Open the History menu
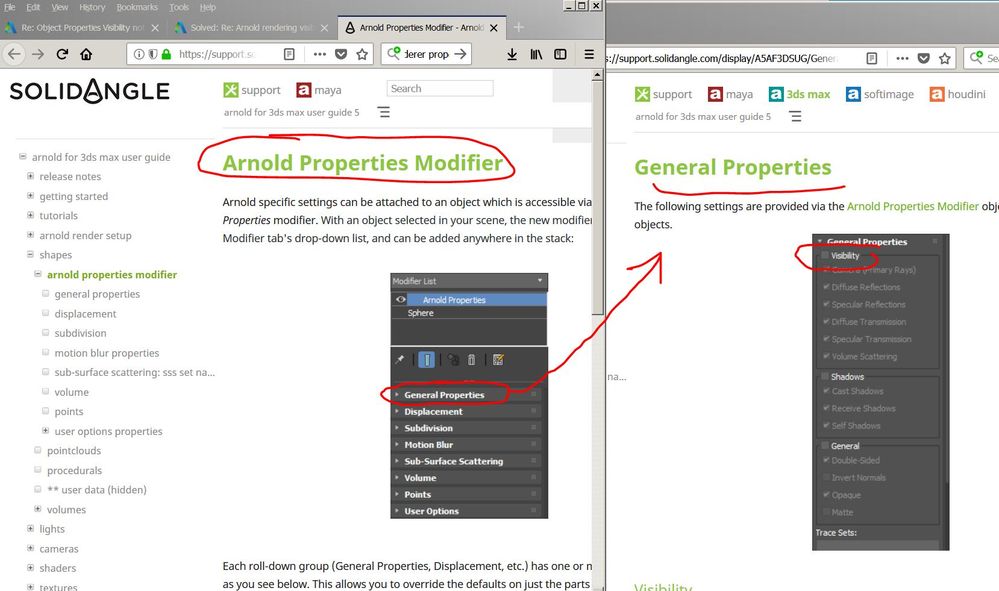Screen dimensions: 999x591 pos(92,7)
